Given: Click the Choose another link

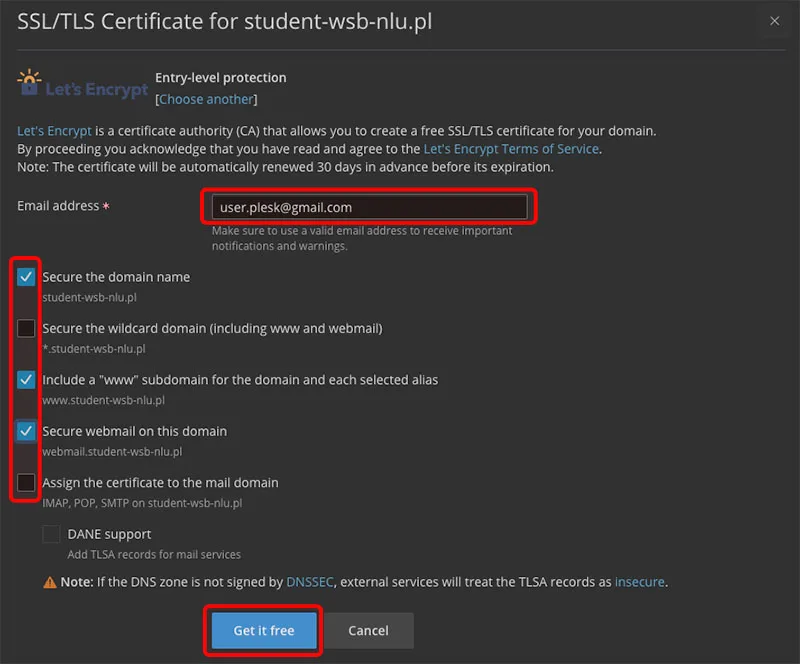Looking at the screenshot, I should (x=206, y=99).
